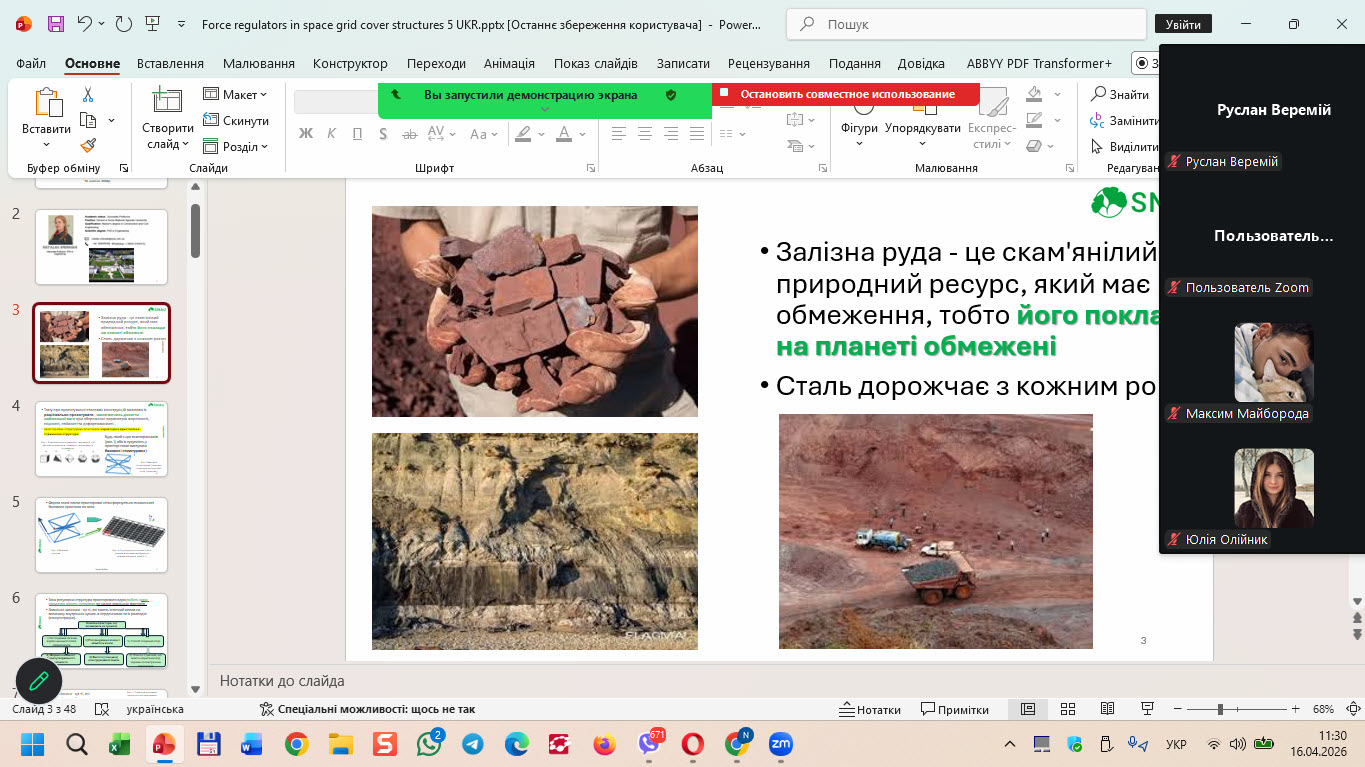This screenshot has height=767, width=1365.
Task: Switch to the Анімація tab
Action: pos(509,63)
